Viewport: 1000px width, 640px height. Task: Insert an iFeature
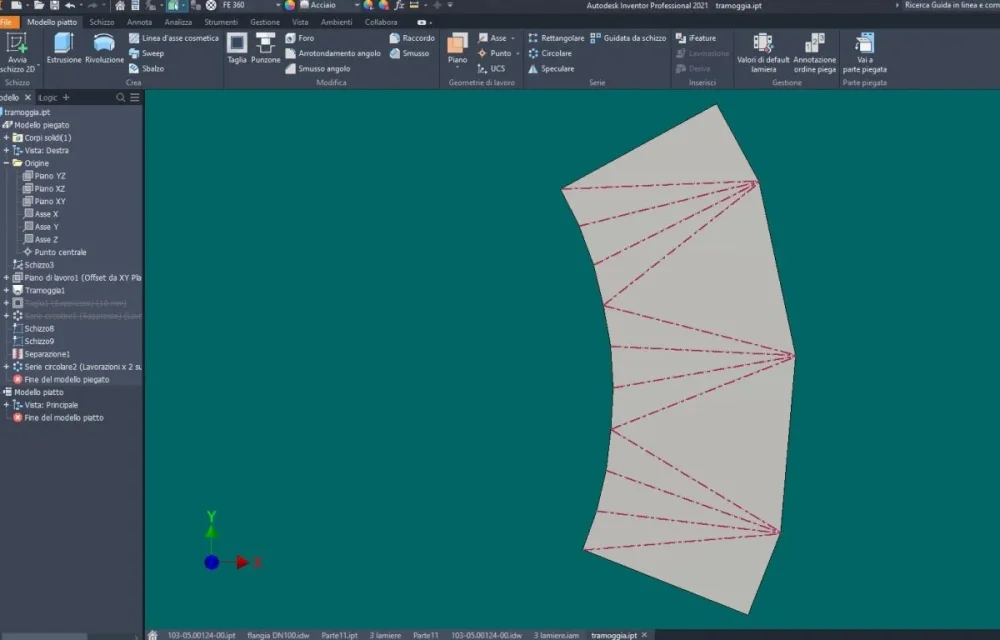[696, 38]
